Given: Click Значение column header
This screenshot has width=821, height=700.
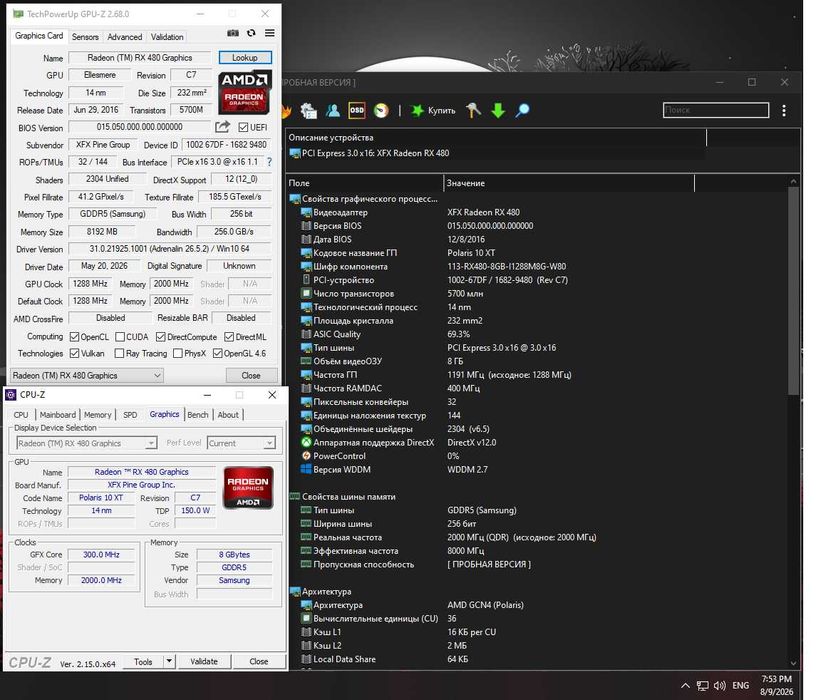Looking at the screenshot, I should point(569,183).
